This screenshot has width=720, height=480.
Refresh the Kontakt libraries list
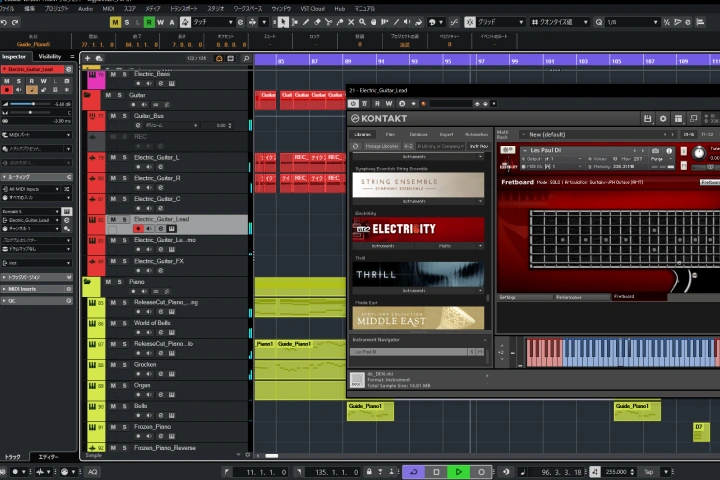point(355,146)
